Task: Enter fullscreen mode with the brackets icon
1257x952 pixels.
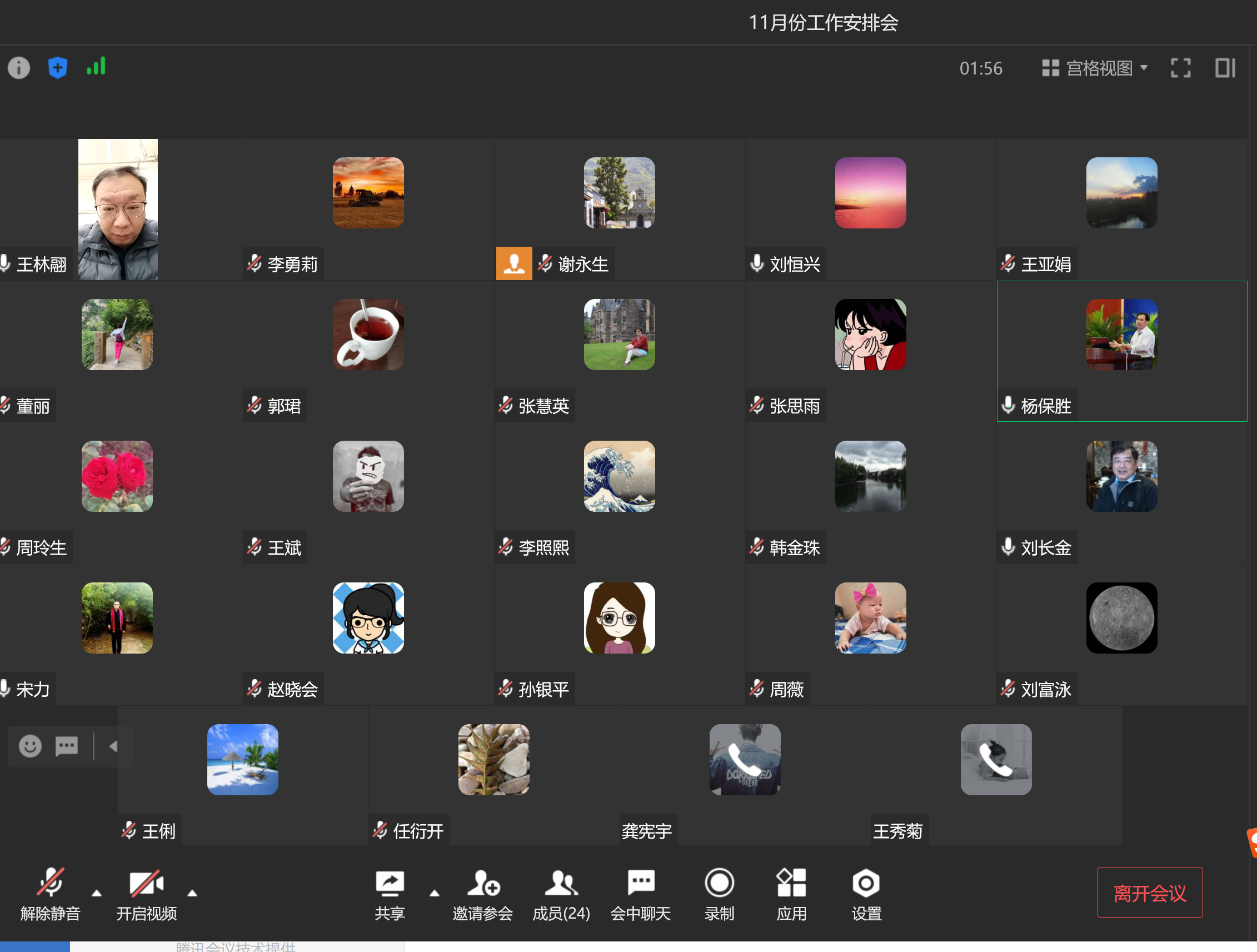Action: (x=1180, y=68)
